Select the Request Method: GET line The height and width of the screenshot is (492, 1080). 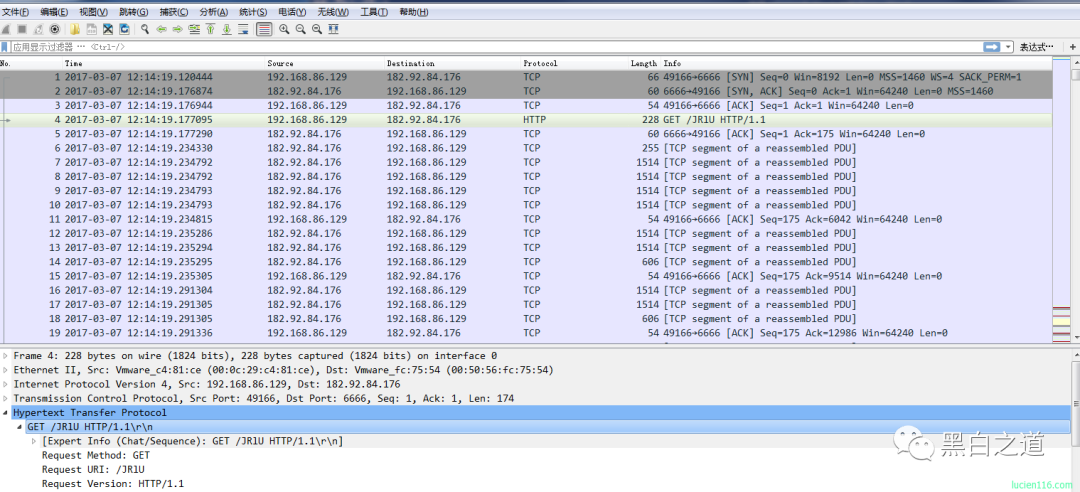click(96, 455)
